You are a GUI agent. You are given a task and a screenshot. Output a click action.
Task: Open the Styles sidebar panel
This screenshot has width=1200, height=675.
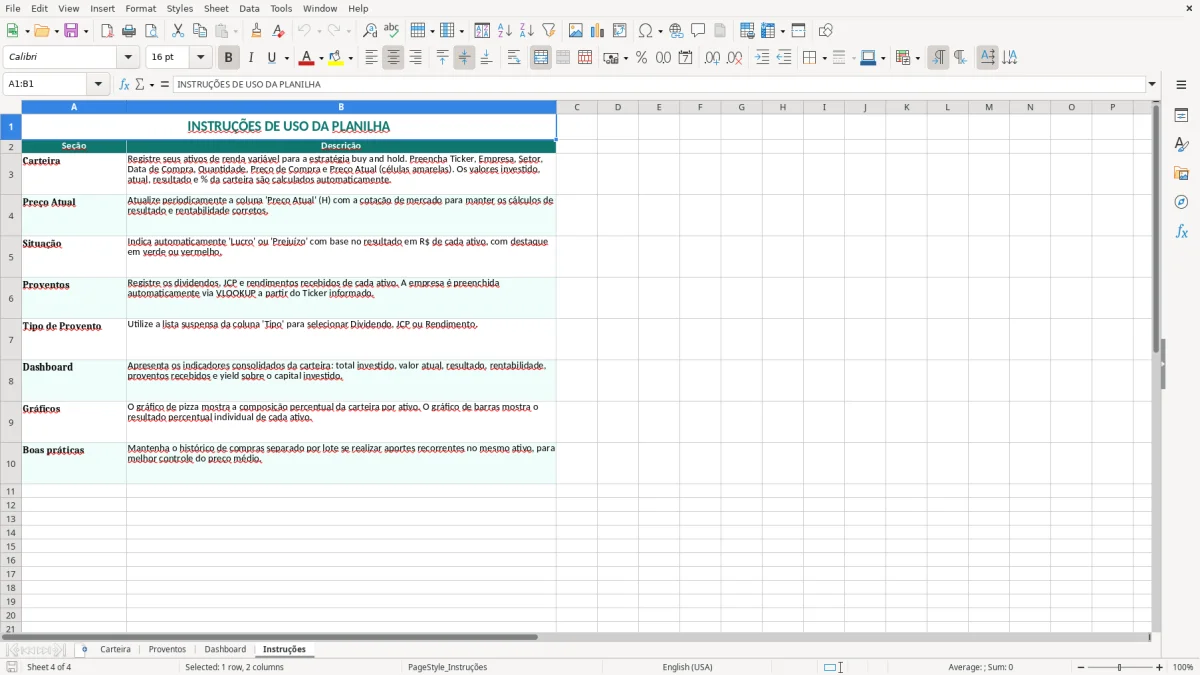click(x=1181, y=145)
